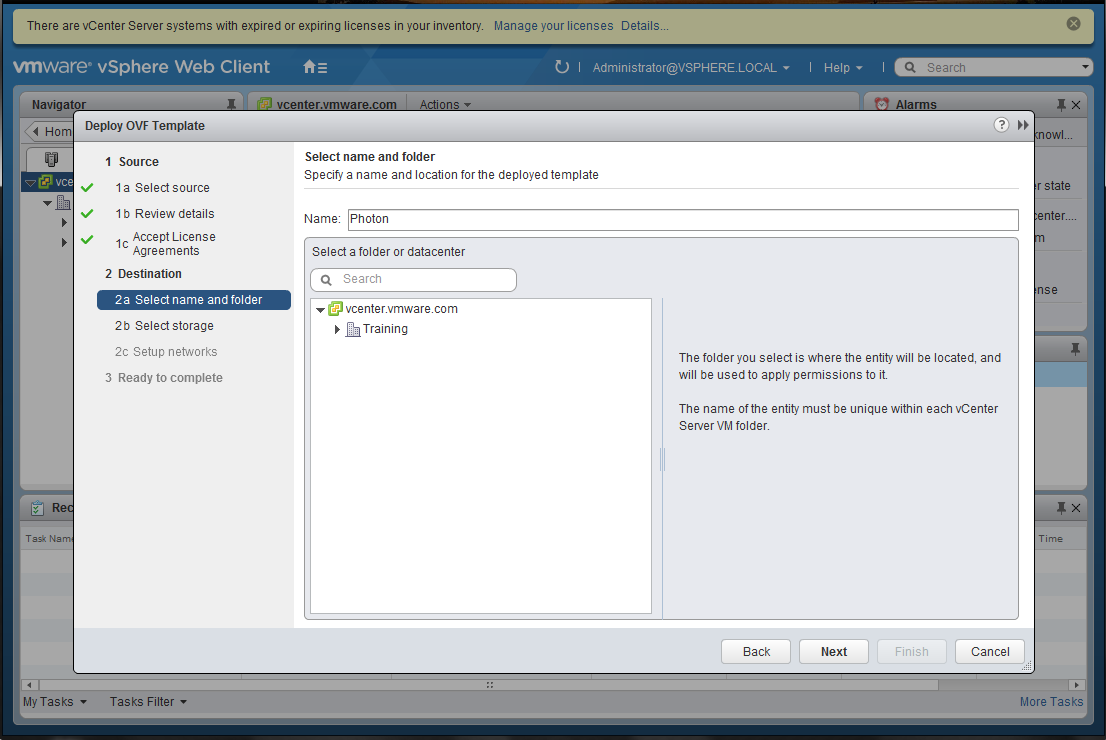Click the Cancel button
Viewport: 1106px width, 740px height.
click(990, 652)
